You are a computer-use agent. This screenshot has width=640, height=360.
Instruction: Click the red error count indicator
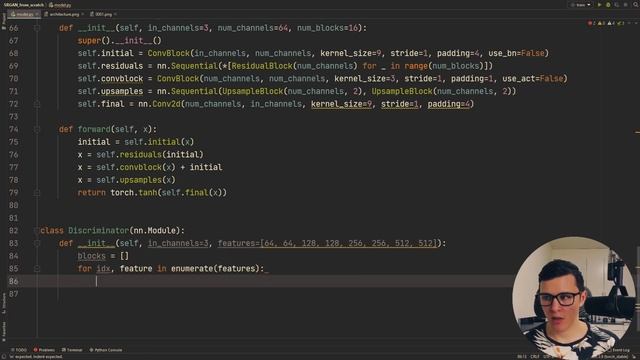(x=591, y=23)
